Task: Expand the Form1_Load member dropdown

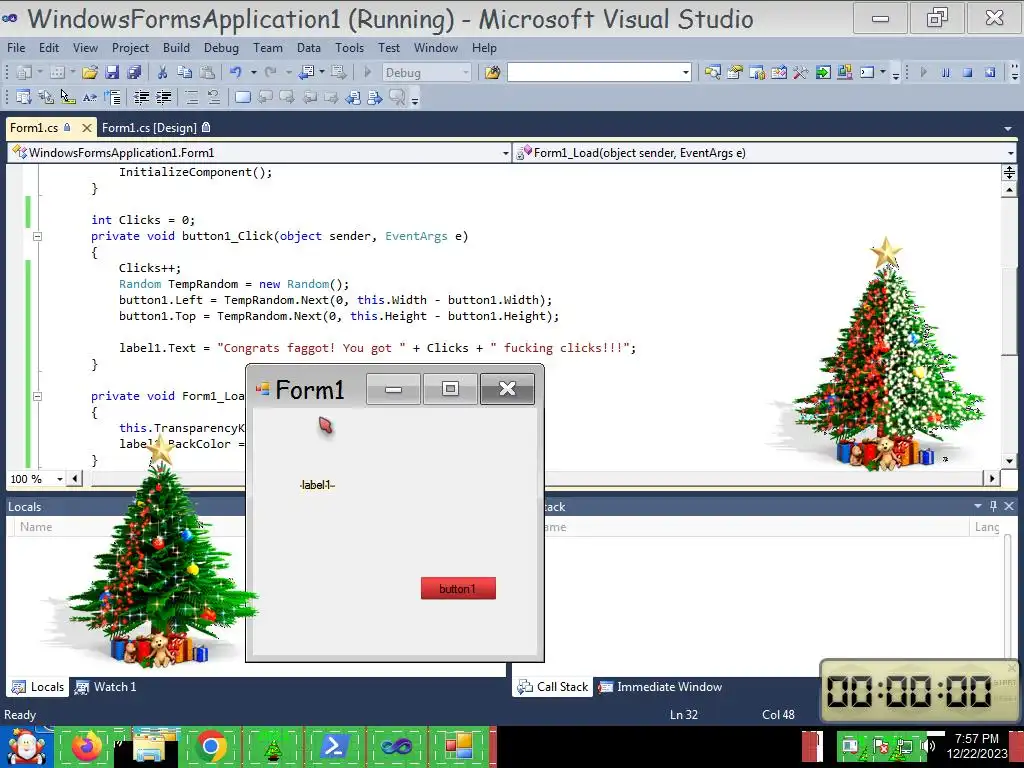Action: [1010, 153]
